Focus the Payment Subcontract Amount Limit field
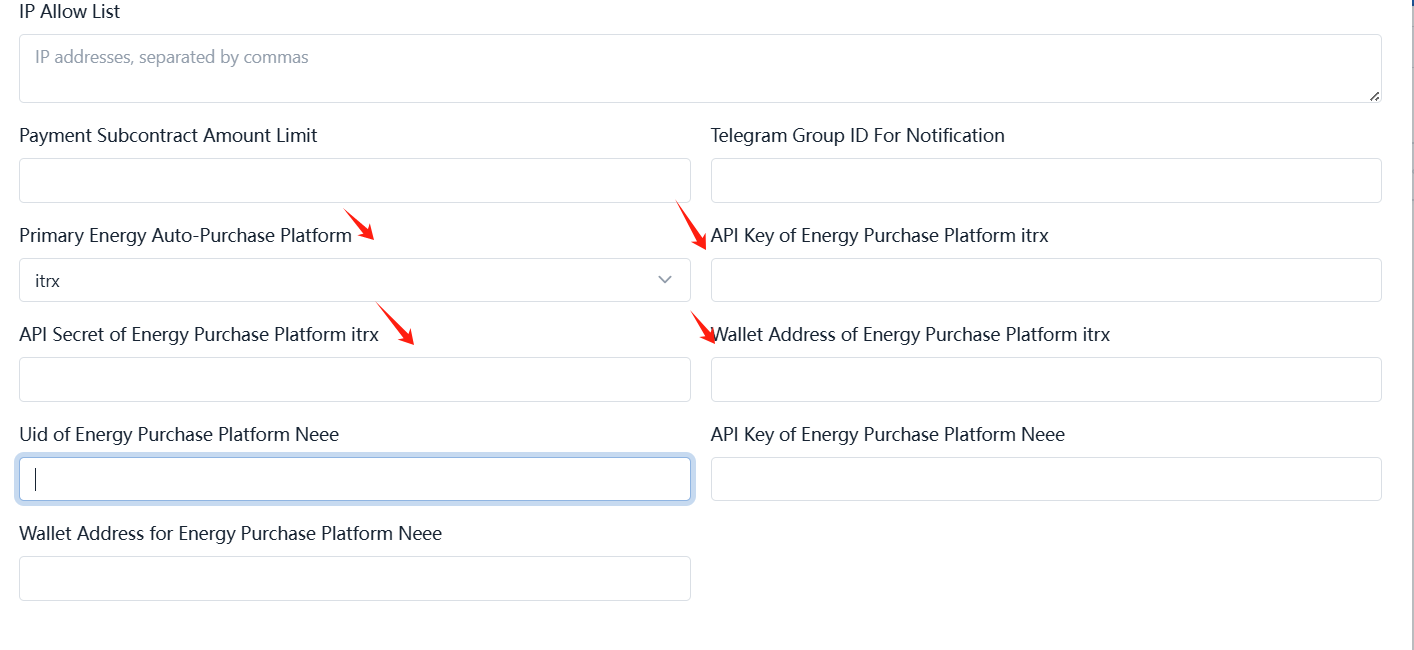The height and width of the screenshot is (650, 1414). point(355,180)
